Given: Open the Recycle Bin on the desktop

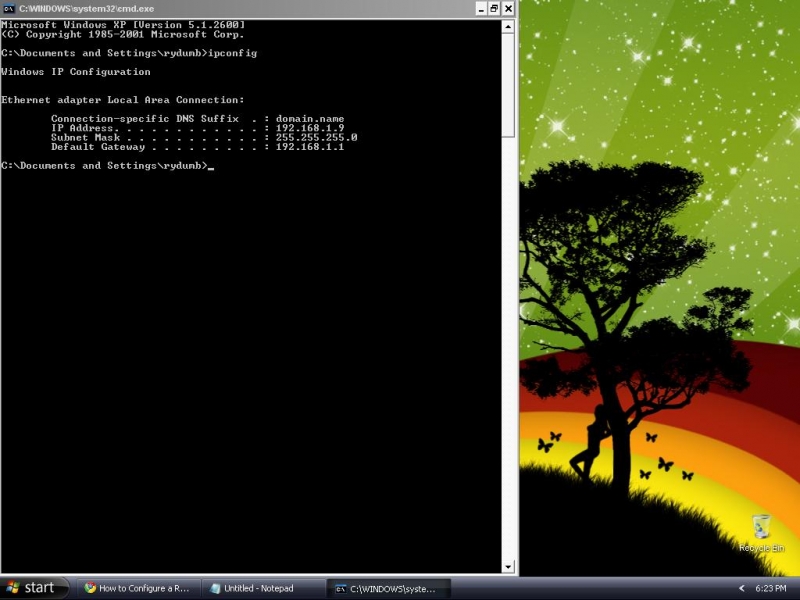Looking at the screenshot, I should point(761,530).
